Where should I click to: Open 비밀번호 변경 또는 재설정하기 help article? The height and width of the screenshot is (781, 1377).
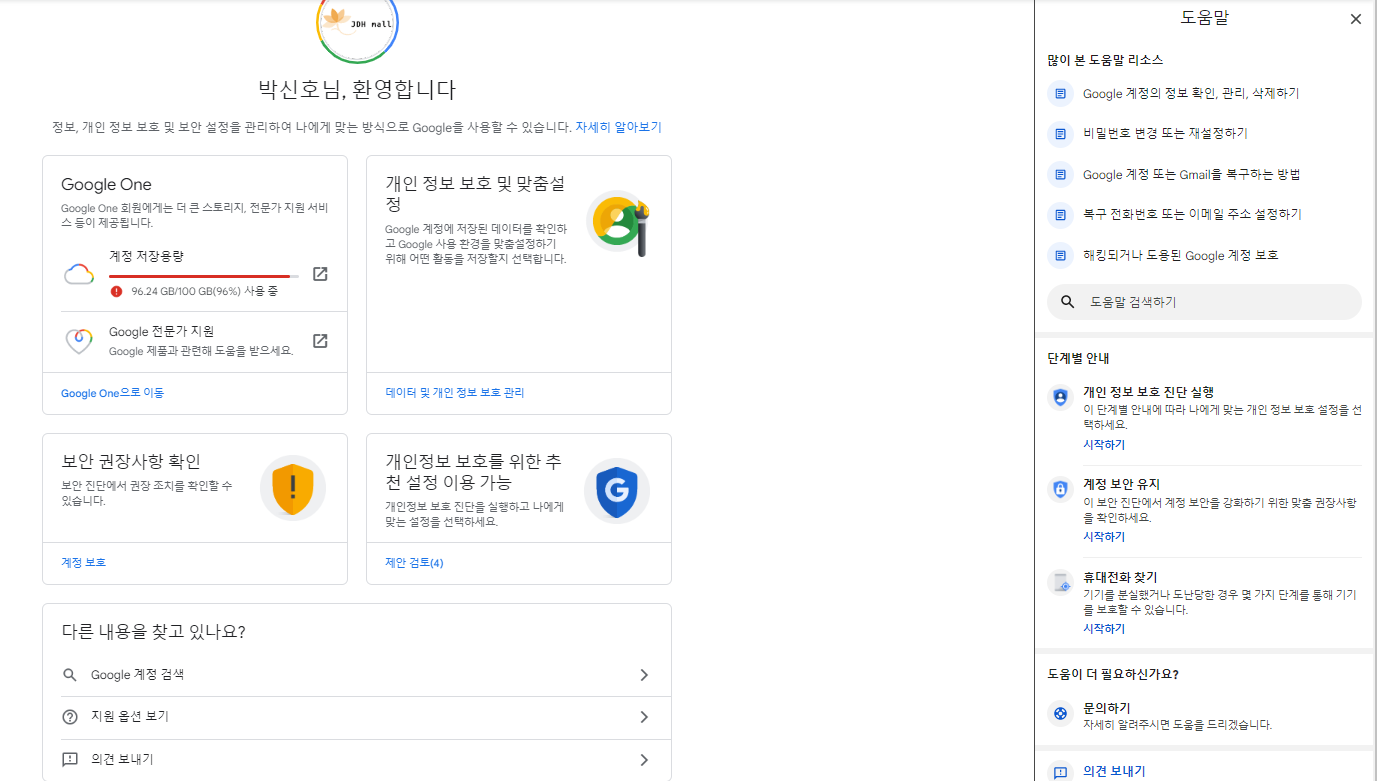1165,133
